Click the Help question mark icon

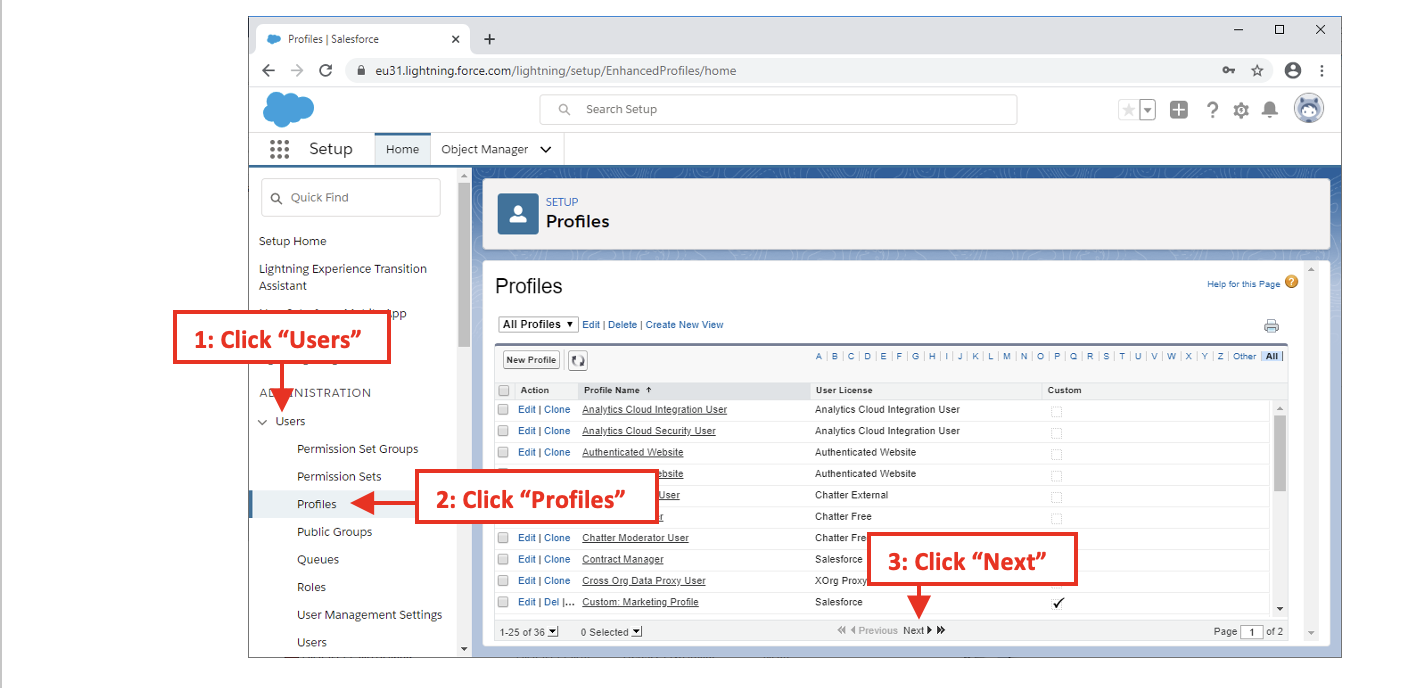pyautogui.click(x=1212, y=110)
